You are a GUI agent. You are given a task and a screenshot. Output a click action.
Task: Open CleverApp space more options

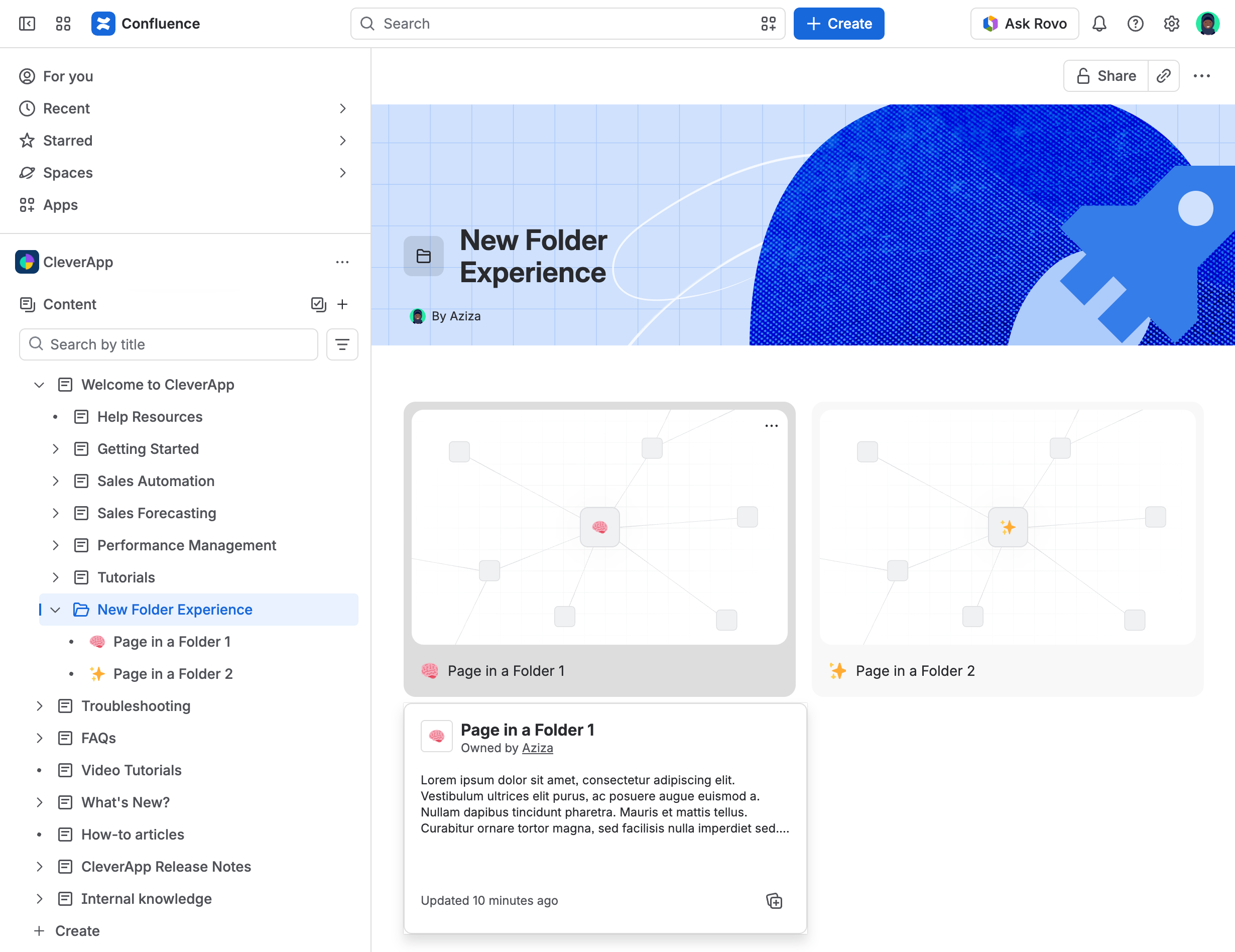tap(342, 262)
